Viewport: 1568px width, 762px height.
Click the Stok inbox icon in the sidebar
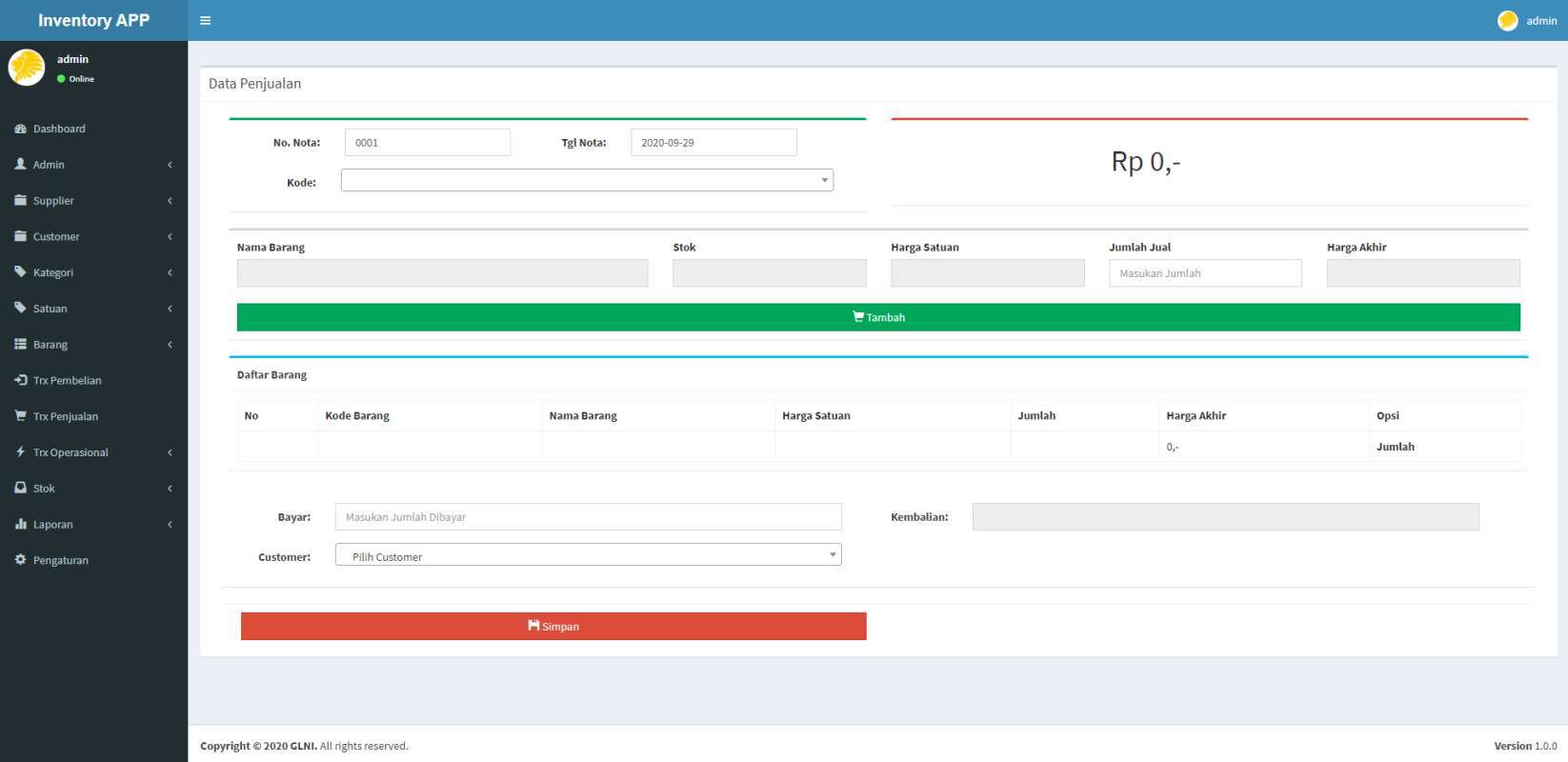pyautogui.click(x=20, y=488)
